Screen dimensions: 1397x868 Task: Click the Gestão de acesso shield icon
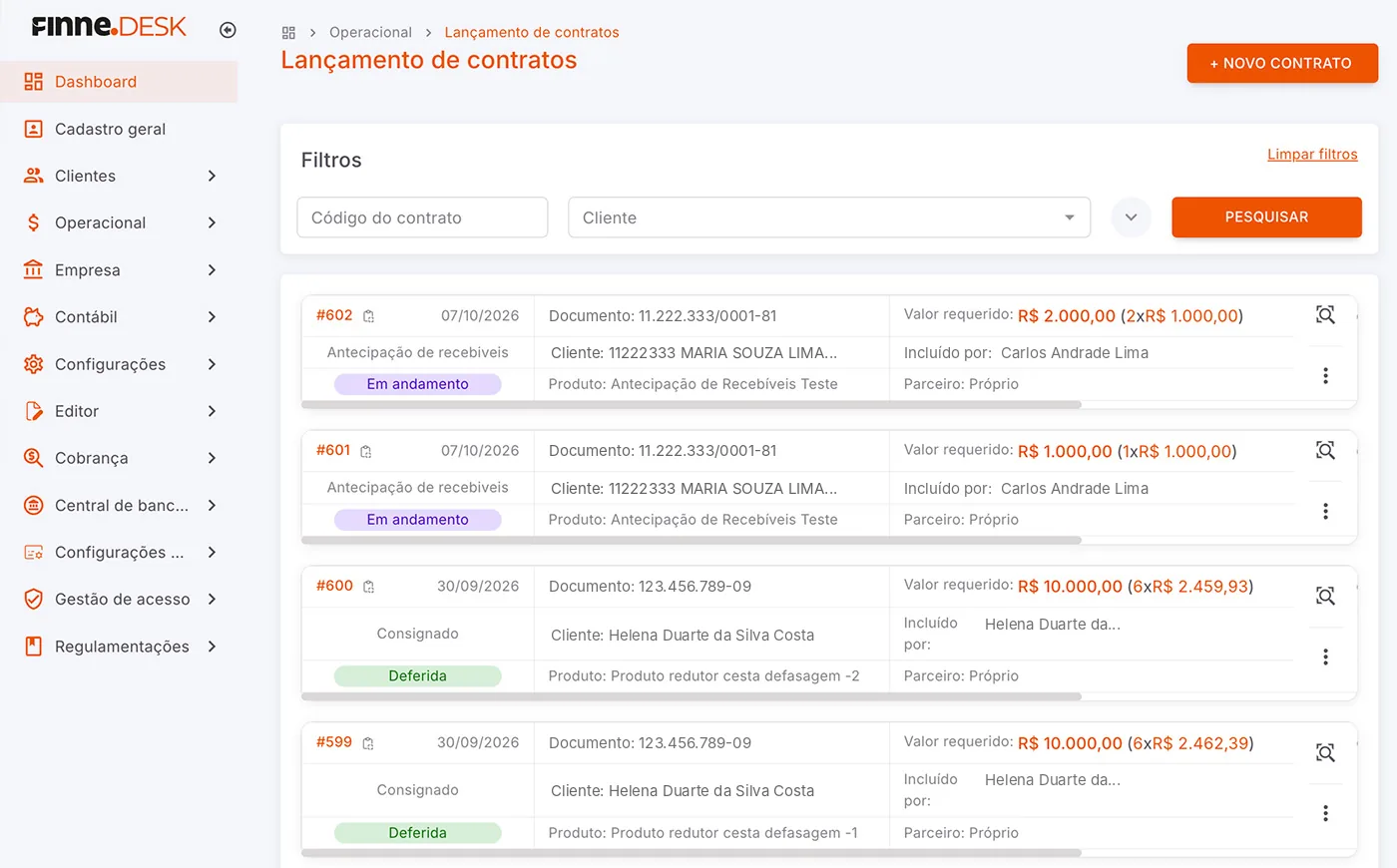tap(33, 599)
